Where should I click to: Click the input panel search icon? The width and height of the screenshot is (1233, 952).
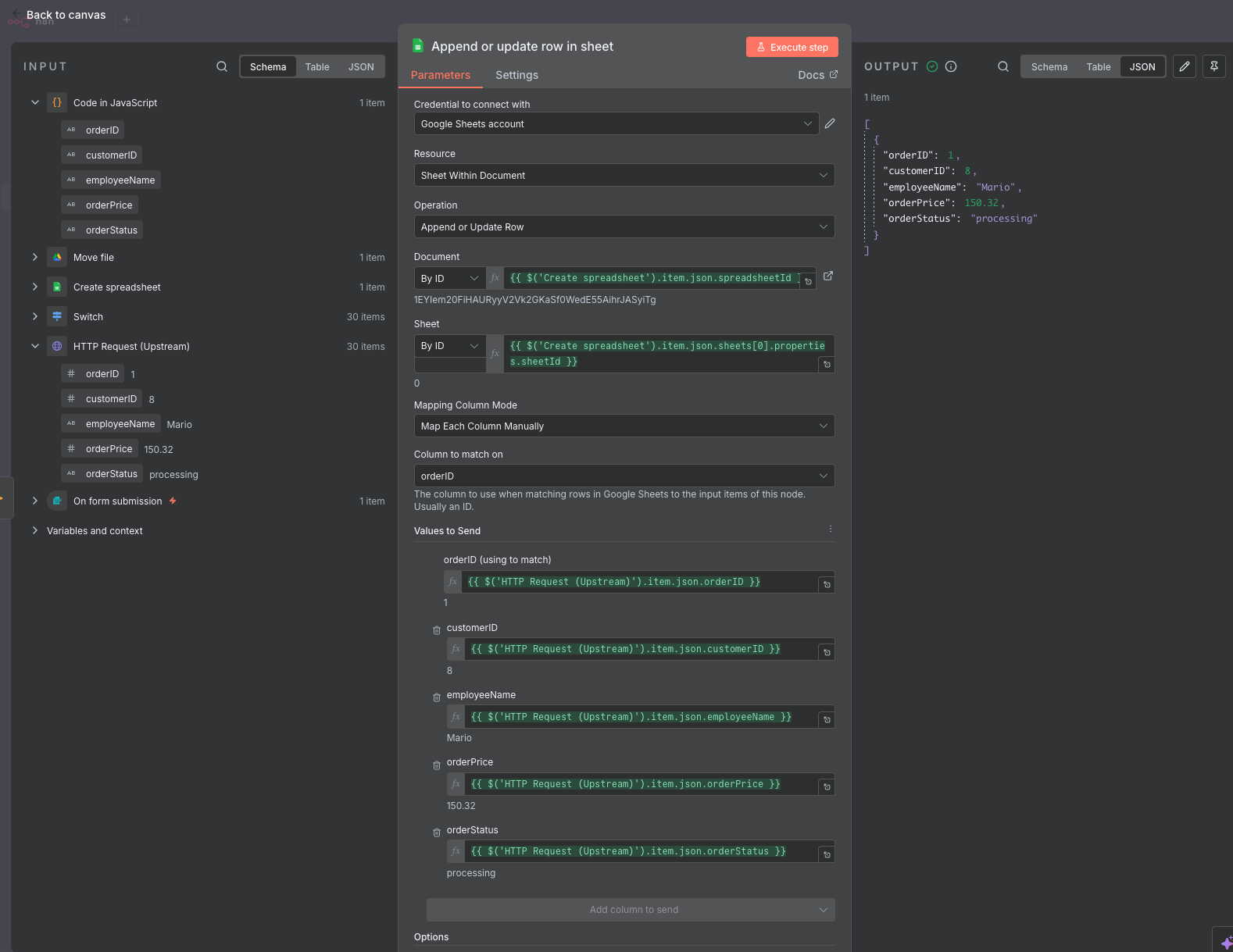222,66
